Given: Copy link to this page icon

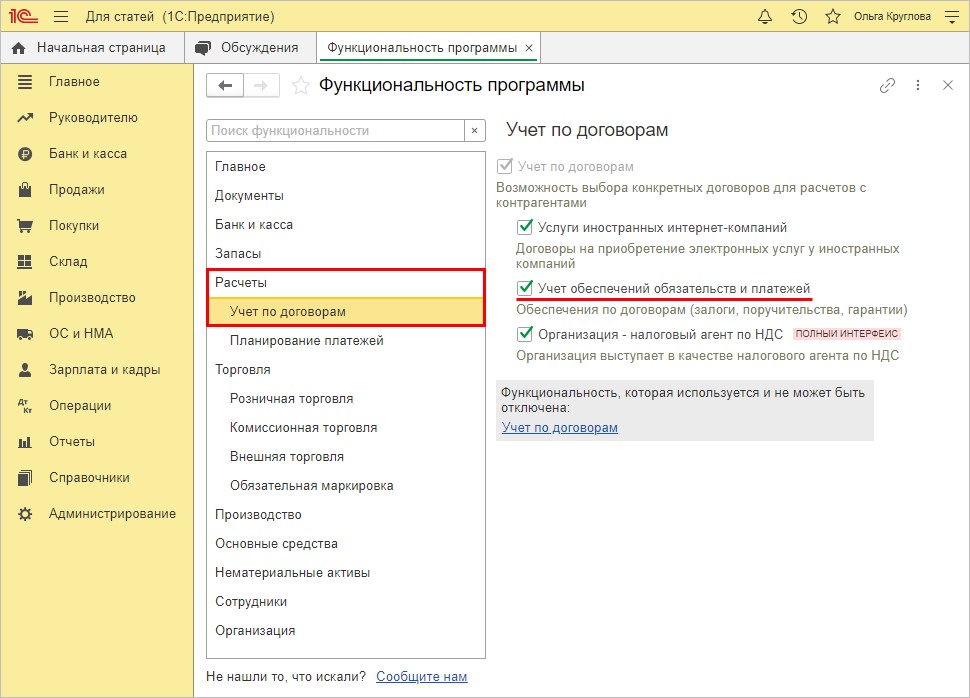Looking at the screenshot, I should click(887, 85).
